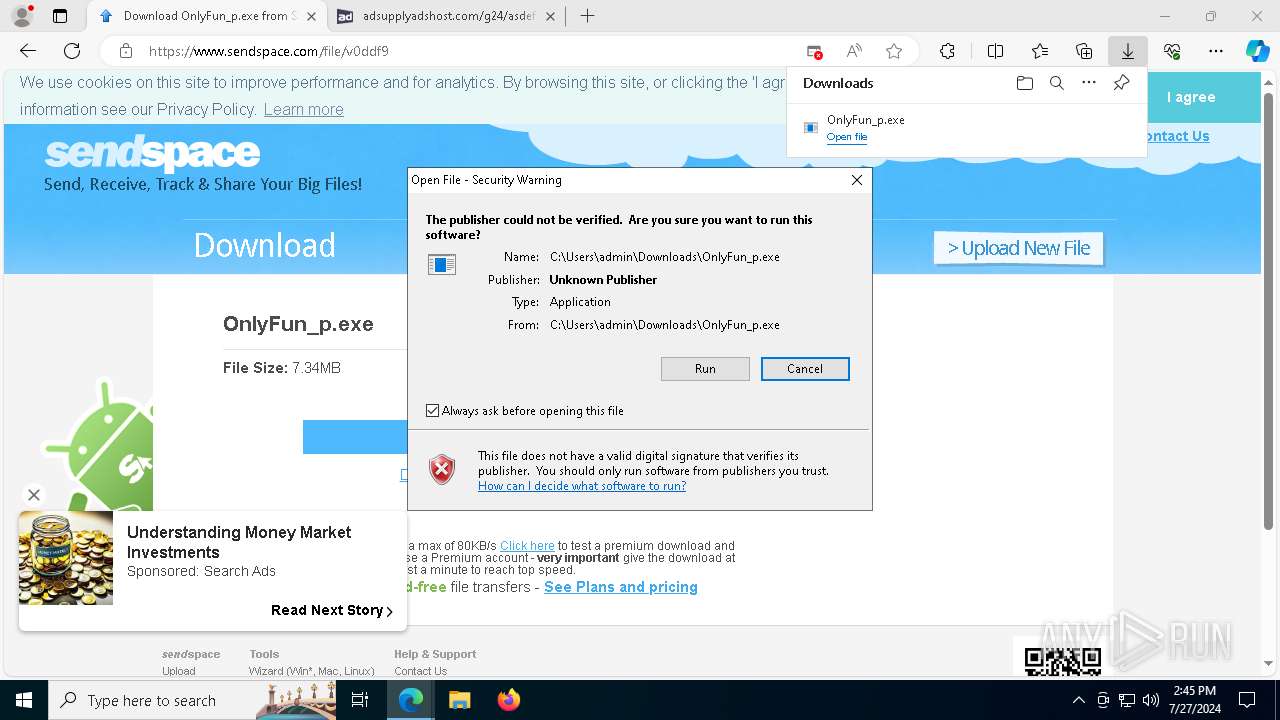The image size is (1280, 720).
Task: Uncheck Always ask before opening this file
Action: click(x=432, y=411)
